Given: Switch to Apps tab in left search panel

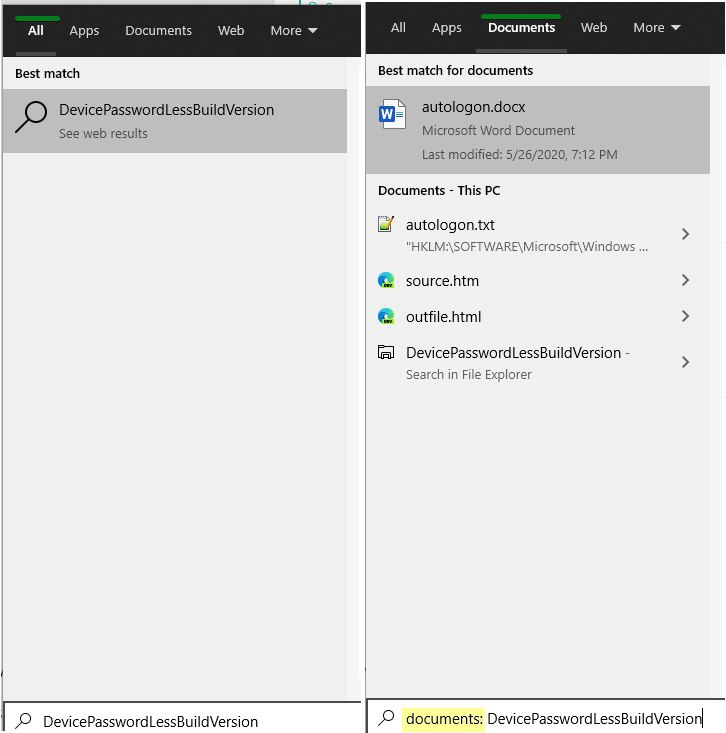Looking at the screenshot, I should [84, 31].
